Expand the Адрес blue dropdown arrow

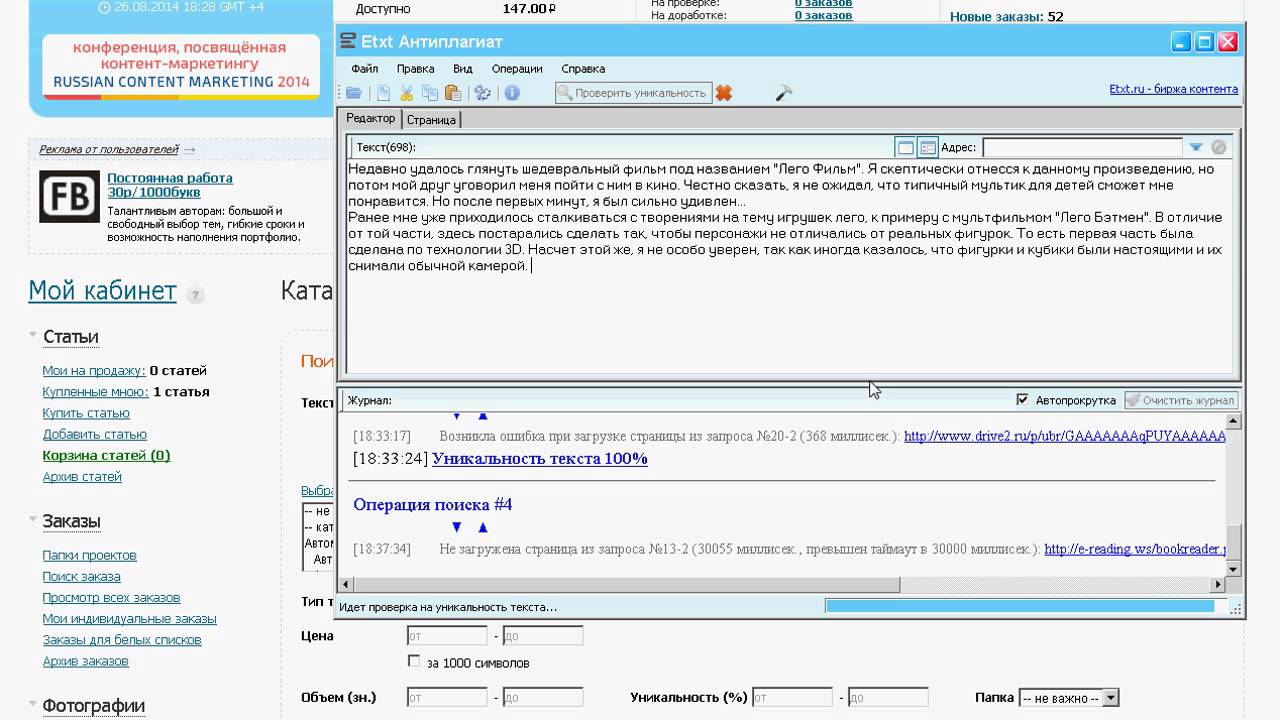click(x=1195, y=148)
